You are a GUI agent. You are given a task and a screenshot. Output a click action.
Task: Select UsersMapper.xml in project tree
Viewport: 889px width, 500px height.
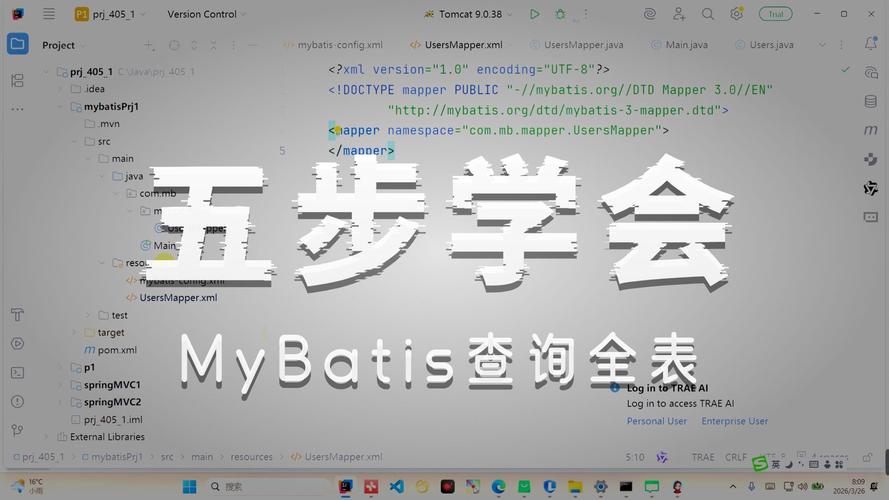(x=171, y=298)
